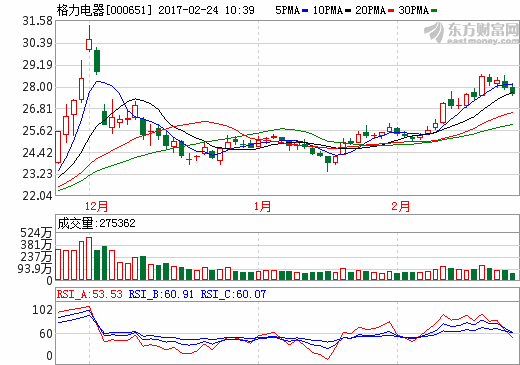The width and height of the screenshot is (520, 365).
Task: Click the RSI_A:53.53 indicator label
Action: [90, 294]
